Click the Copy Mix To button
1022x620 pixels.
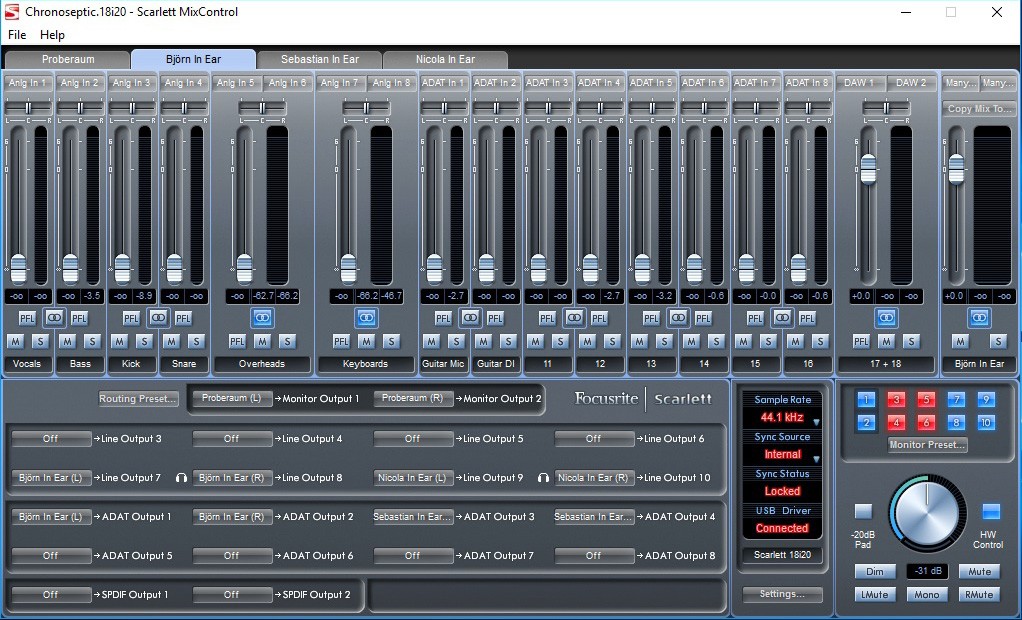pos(980,109)
